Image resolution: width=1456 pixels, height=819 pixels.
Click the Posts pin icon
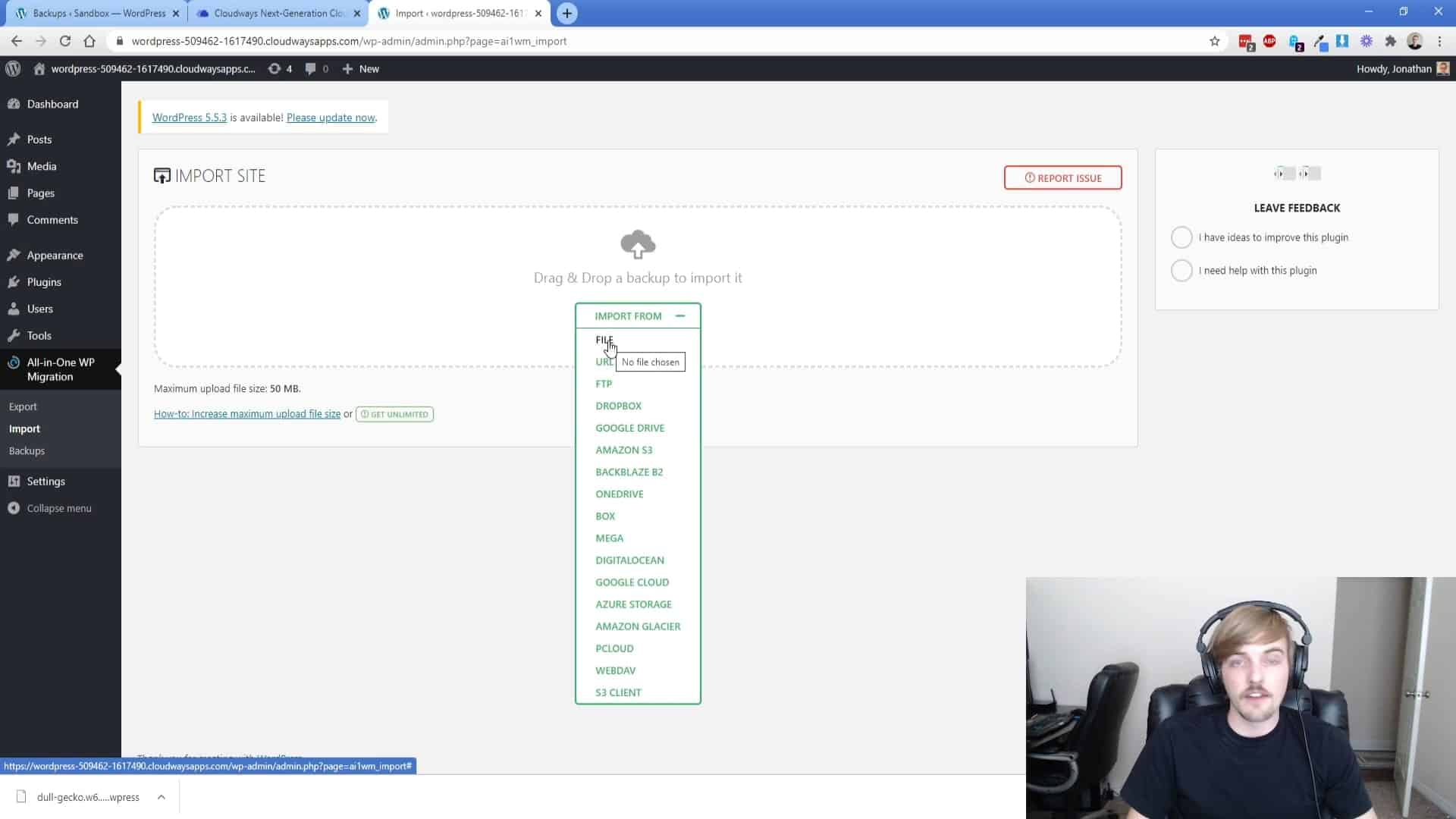pos(14,140)
